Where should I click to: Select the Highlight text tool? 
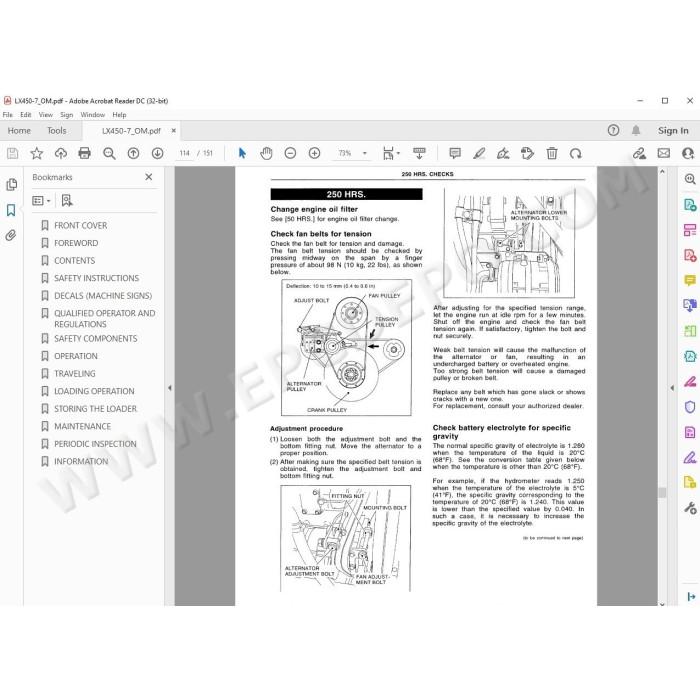pos(479,154)
